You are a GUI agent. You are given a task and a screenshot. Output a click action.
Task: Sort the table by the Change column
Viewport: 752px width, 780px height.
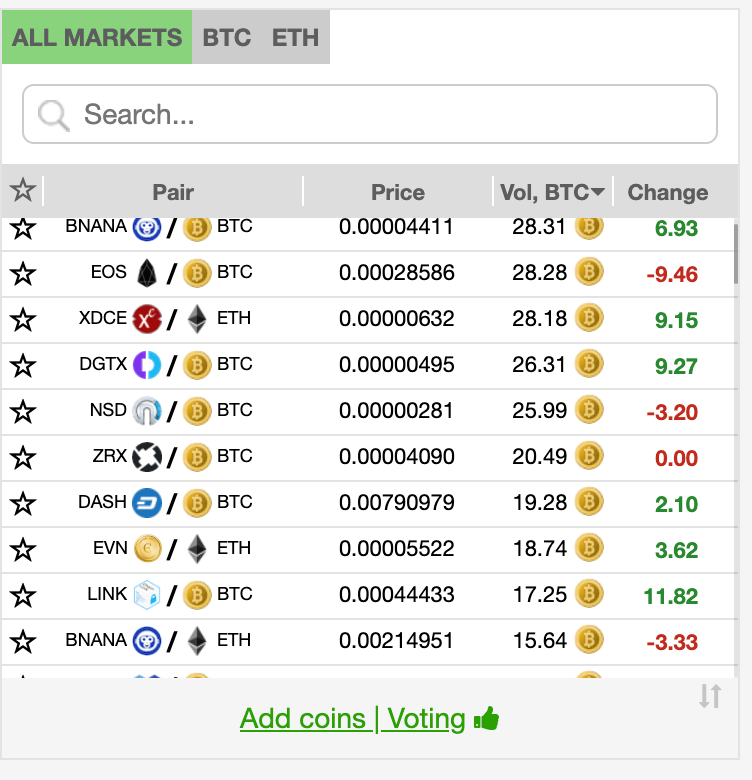[667, 192]
